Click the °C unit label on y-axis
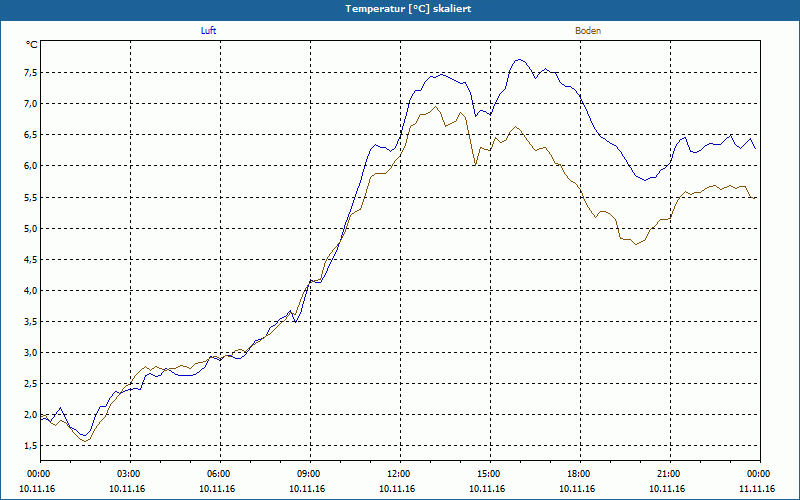Viewport: 800px width, 500px height. 31,45
